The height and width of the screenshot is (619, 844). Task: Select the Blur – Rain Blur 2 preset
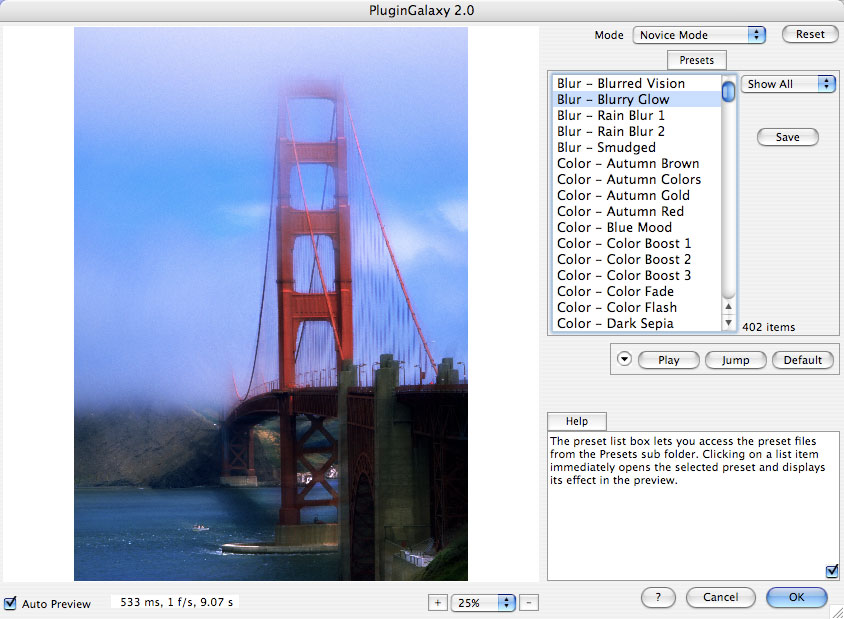pos(636,131)
